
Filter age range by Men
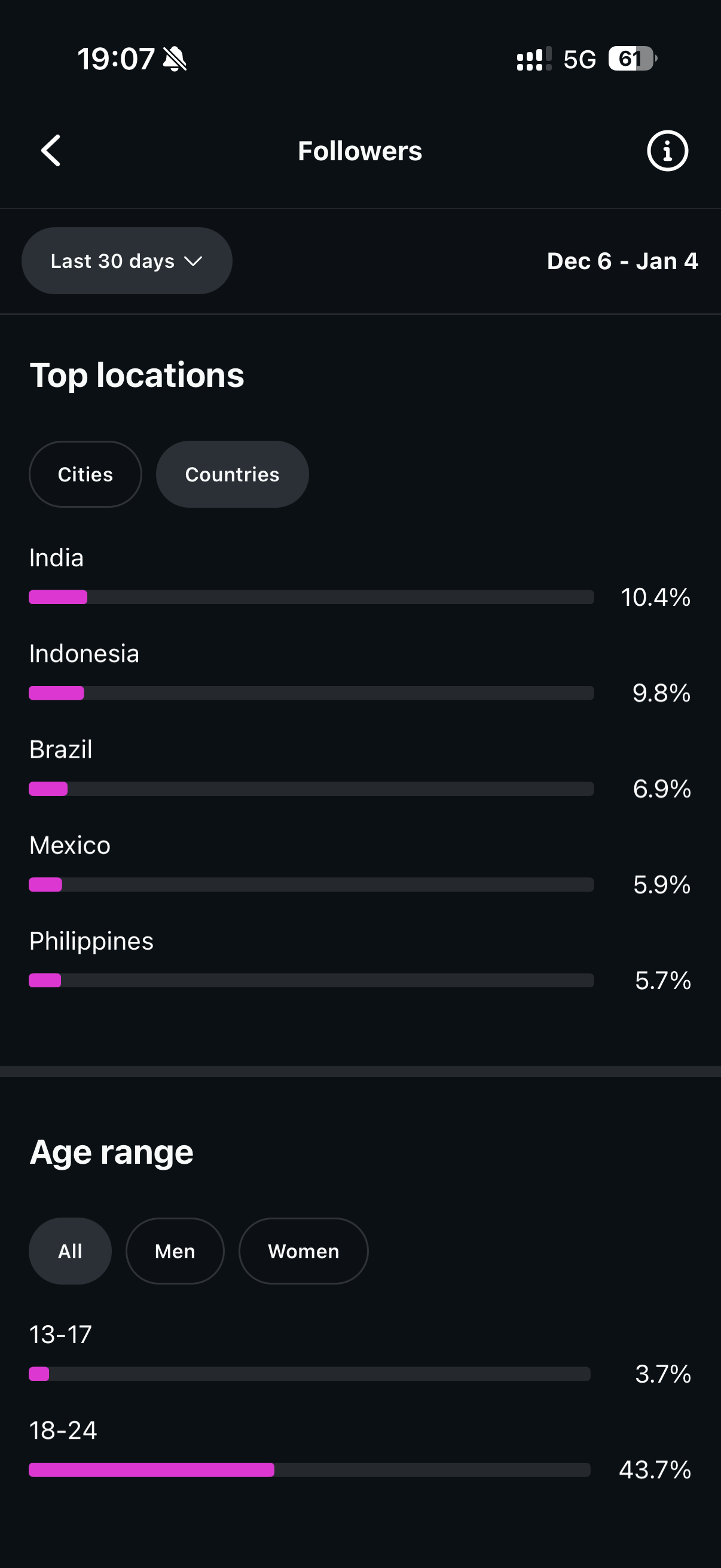coord(175,1251)
